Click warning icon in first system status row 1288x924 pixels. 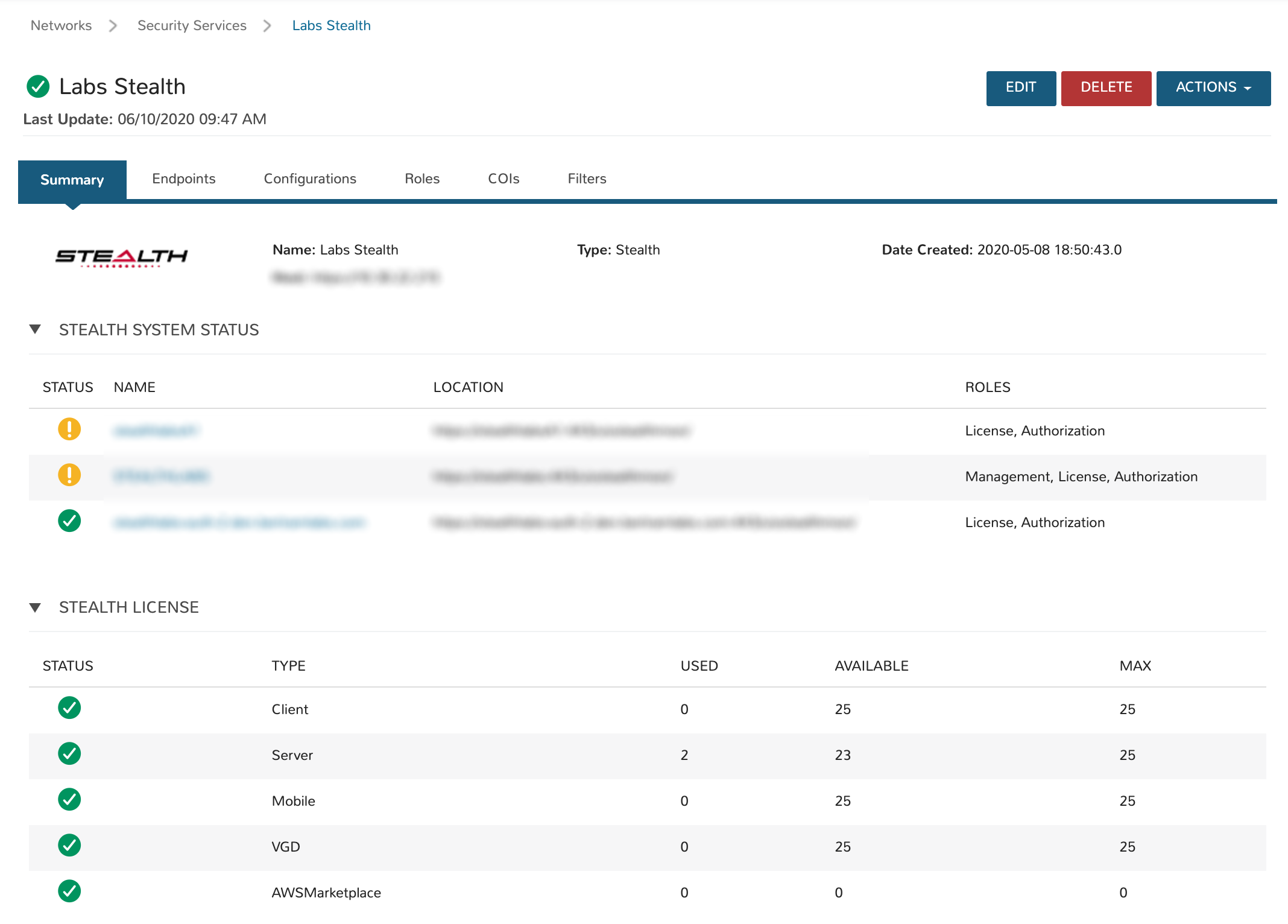[x=69, y=429]
